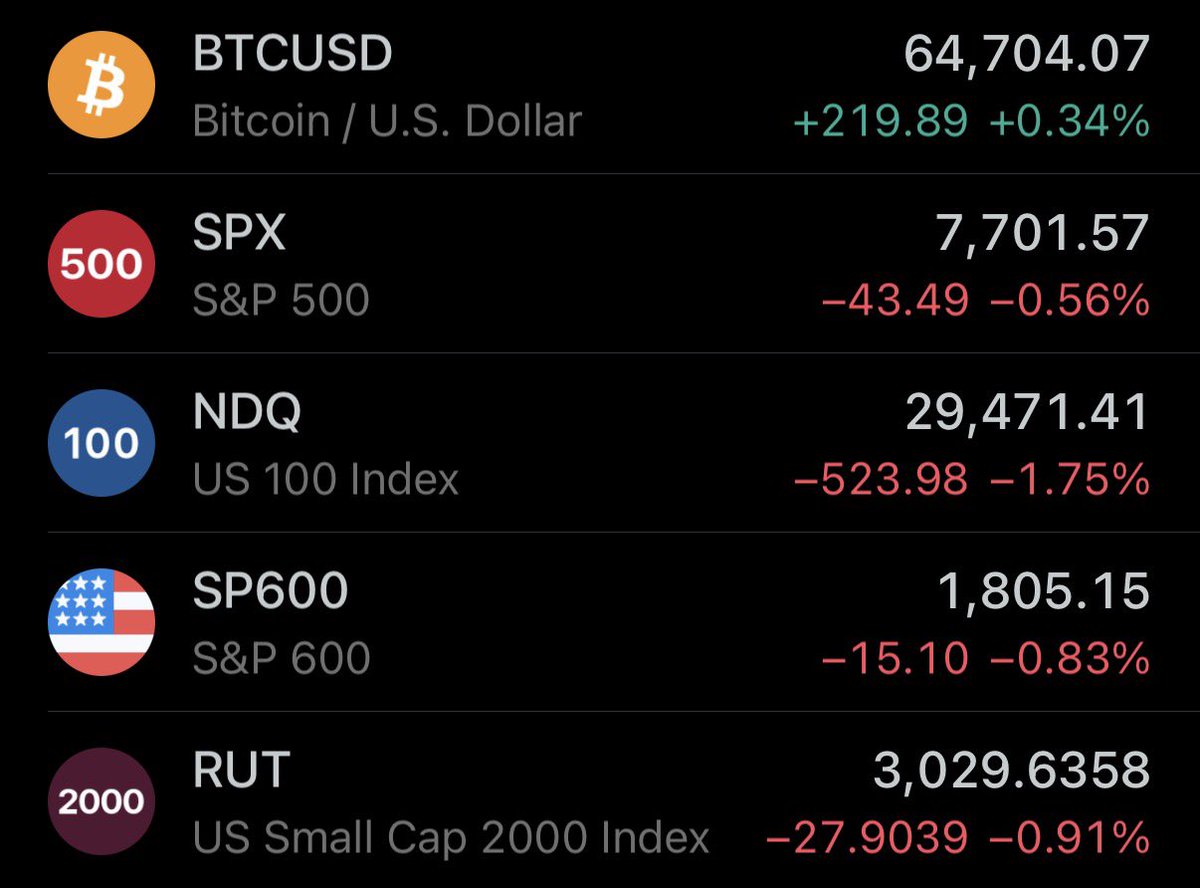Select the SP600 ticker name
1200x888 pixels.
270,591
